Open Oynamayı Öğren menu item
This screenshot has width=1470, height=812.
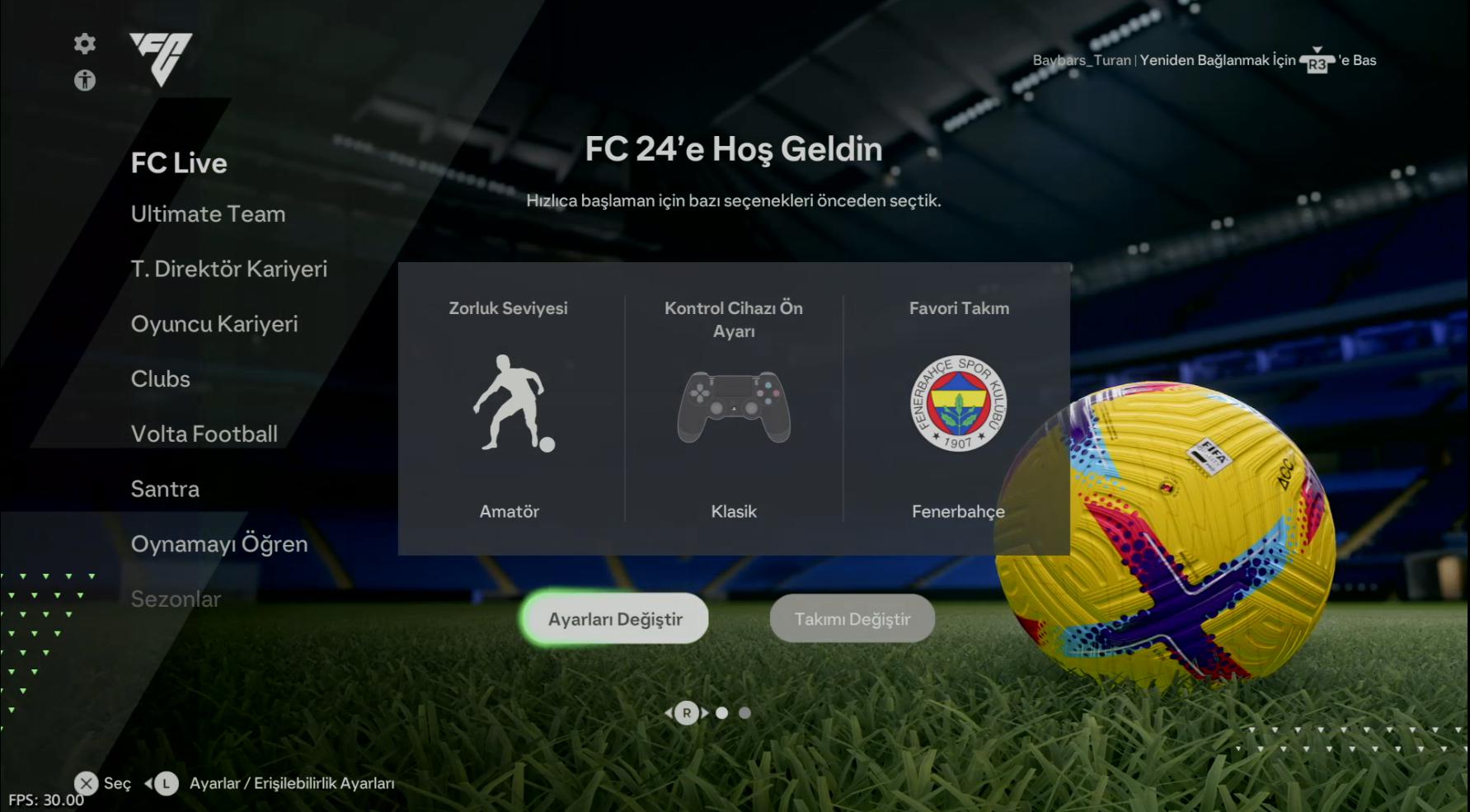coord(219,544)
